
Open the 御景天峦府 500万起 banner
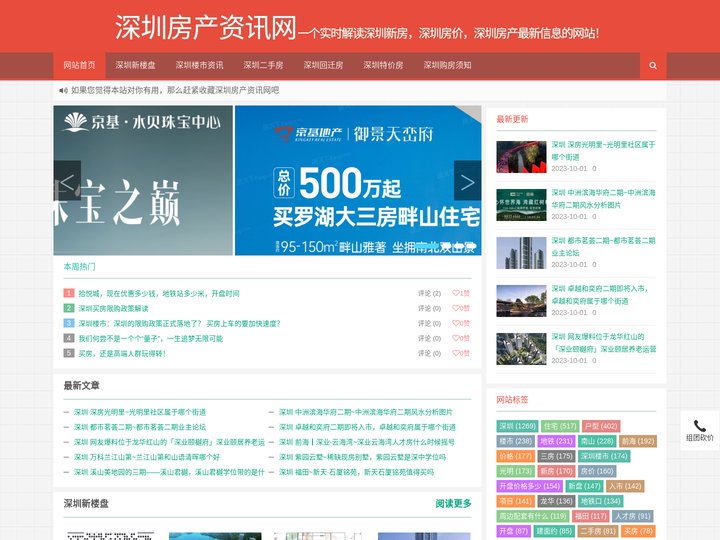click(x=358, y=180)
